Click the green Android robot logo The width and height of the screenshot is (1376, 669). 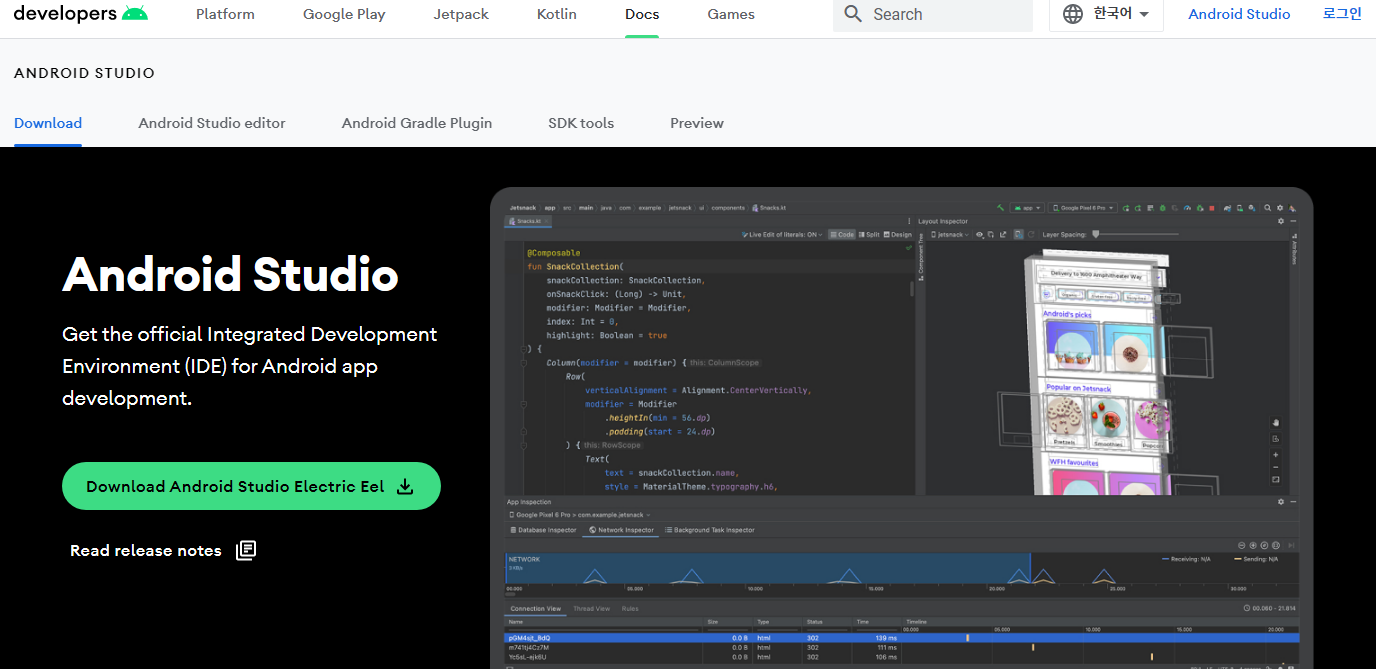[134, 14]
